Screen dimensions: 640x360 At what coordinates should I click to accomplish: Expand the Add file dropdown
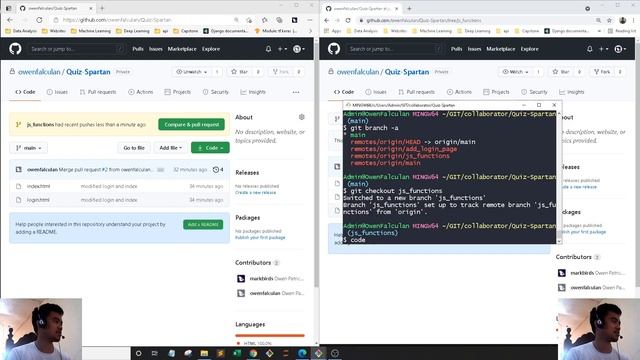(x=171, y=148)
